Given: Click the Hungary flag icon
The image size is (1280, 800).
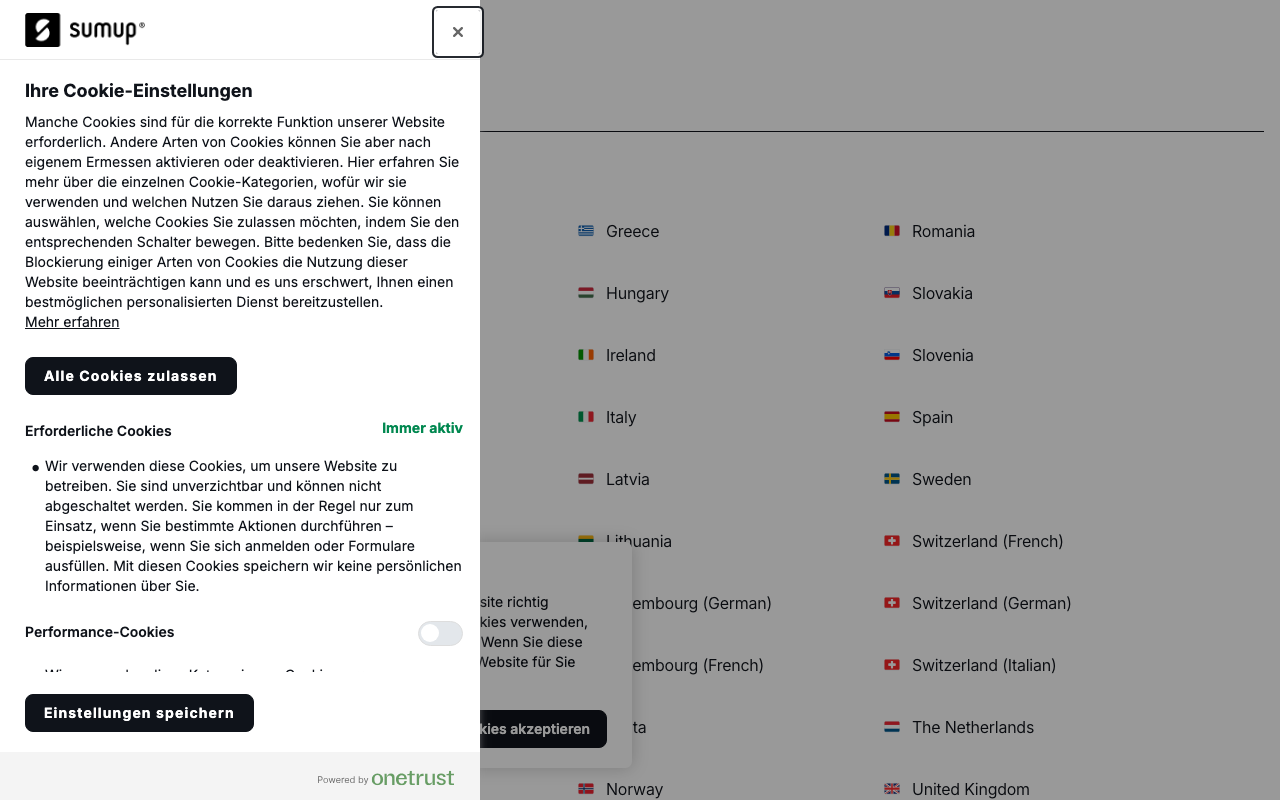Looking at the screenshot, I should (x=585, y=293).
